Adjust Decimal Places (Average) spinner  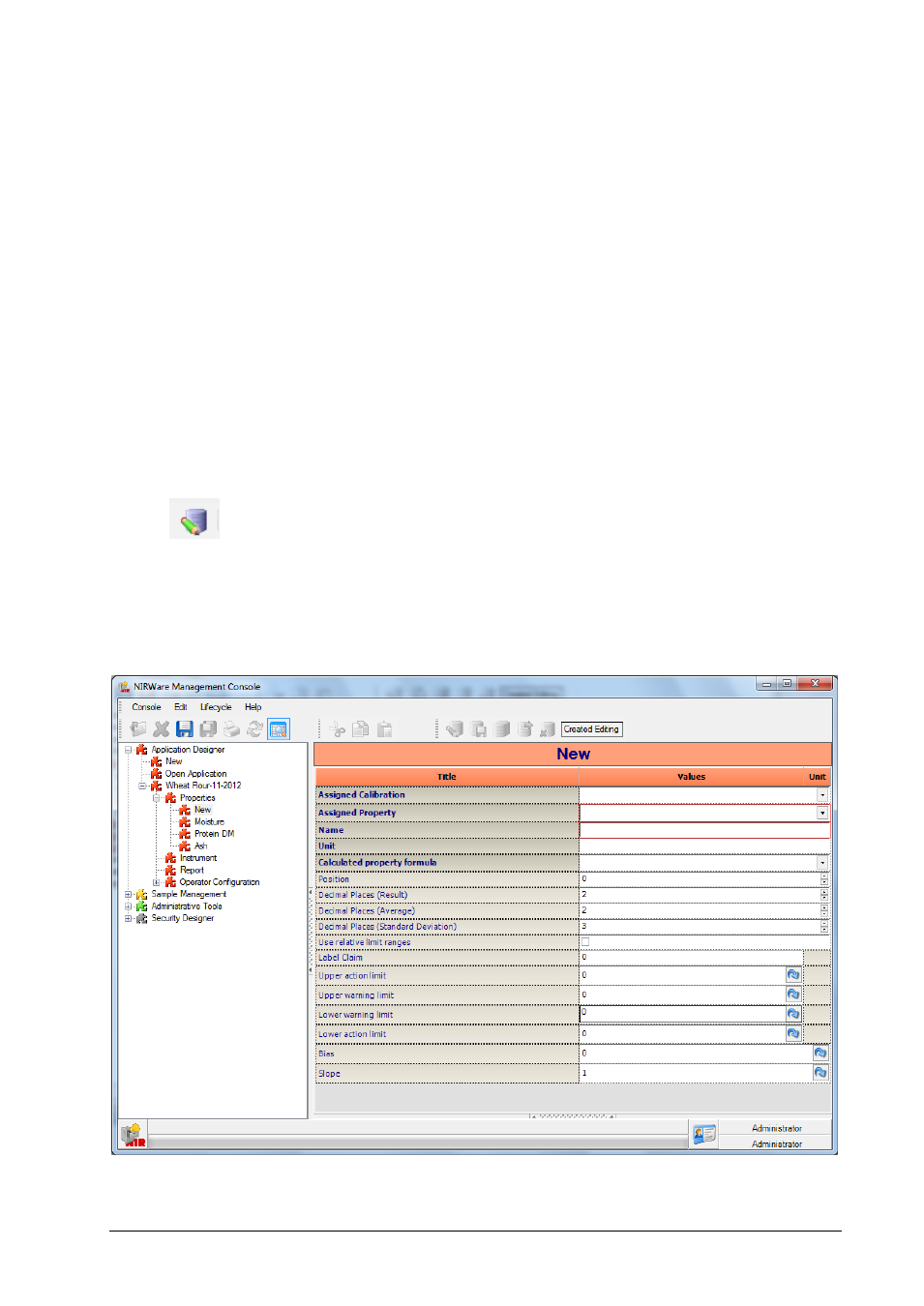[824, 910]
